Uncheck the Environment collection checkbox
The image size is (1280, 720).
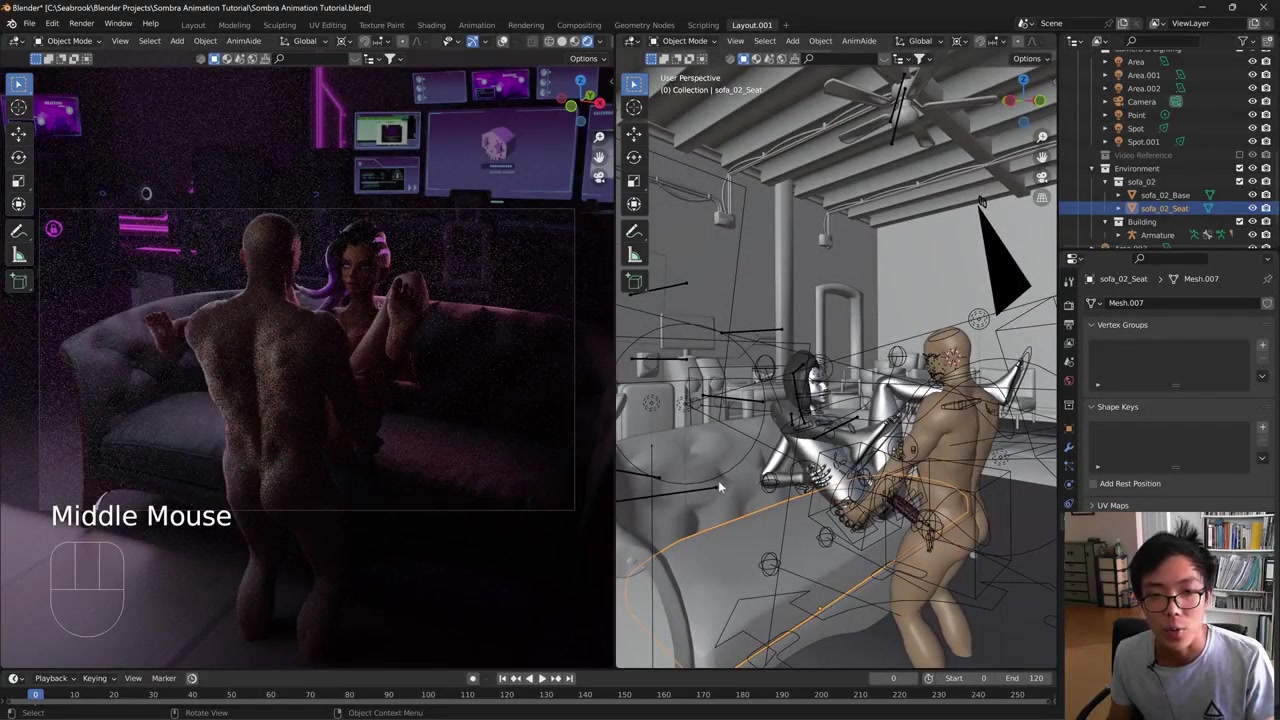coord(1240,168)
